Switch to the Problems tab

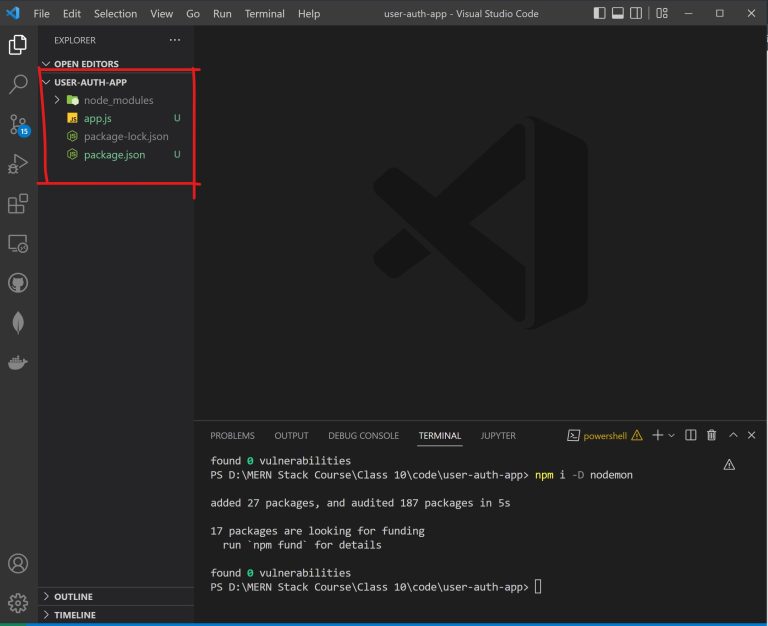coord(233,435)
